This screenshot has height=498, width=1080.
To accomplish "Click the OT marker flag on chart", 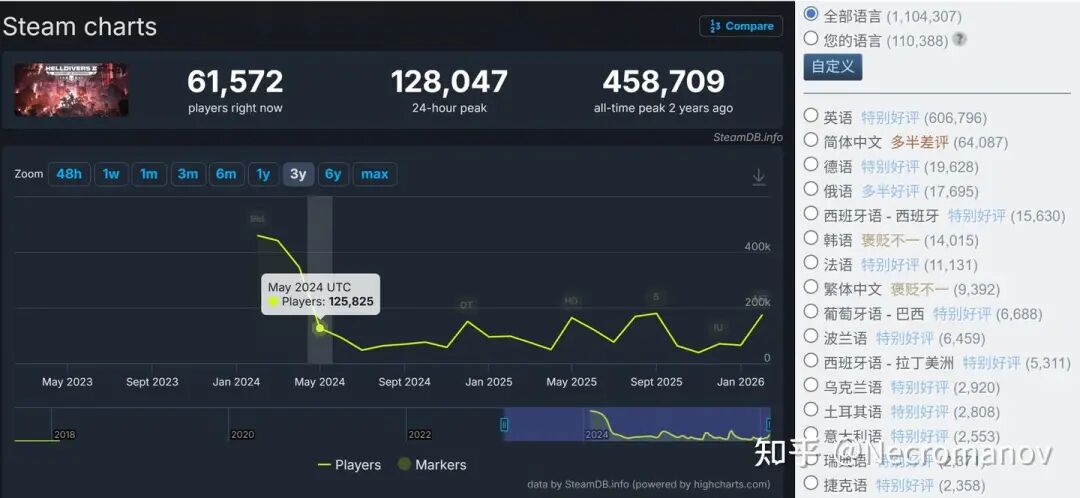I will 466,305.
